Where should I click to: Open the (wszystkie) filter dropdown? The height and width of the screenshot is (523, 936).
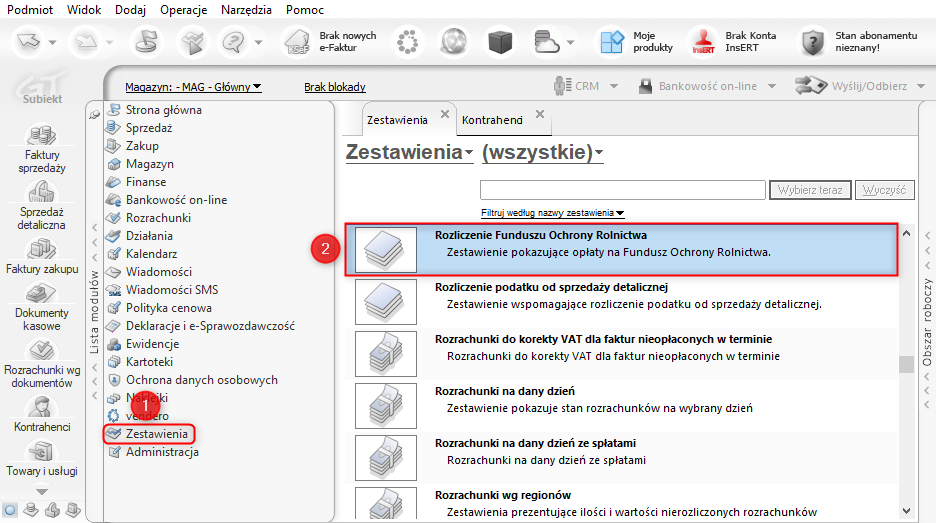[543, 152]
